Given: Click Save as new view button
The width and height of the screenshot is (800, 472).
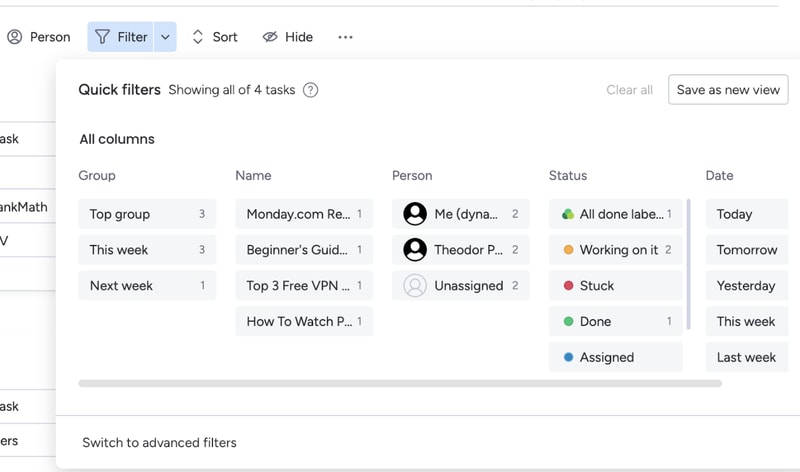Looking at the screenshot, I should click(728, 90).
